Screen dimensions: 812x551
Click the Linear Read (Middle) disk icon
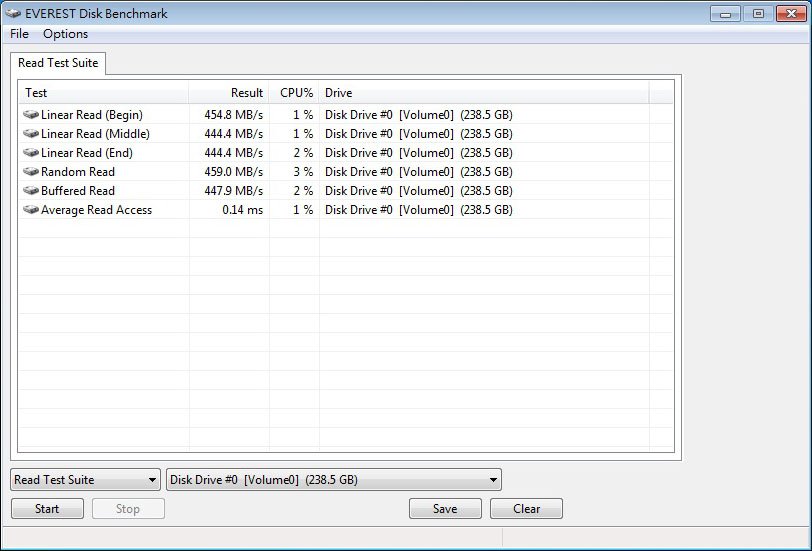pos(31,134)
